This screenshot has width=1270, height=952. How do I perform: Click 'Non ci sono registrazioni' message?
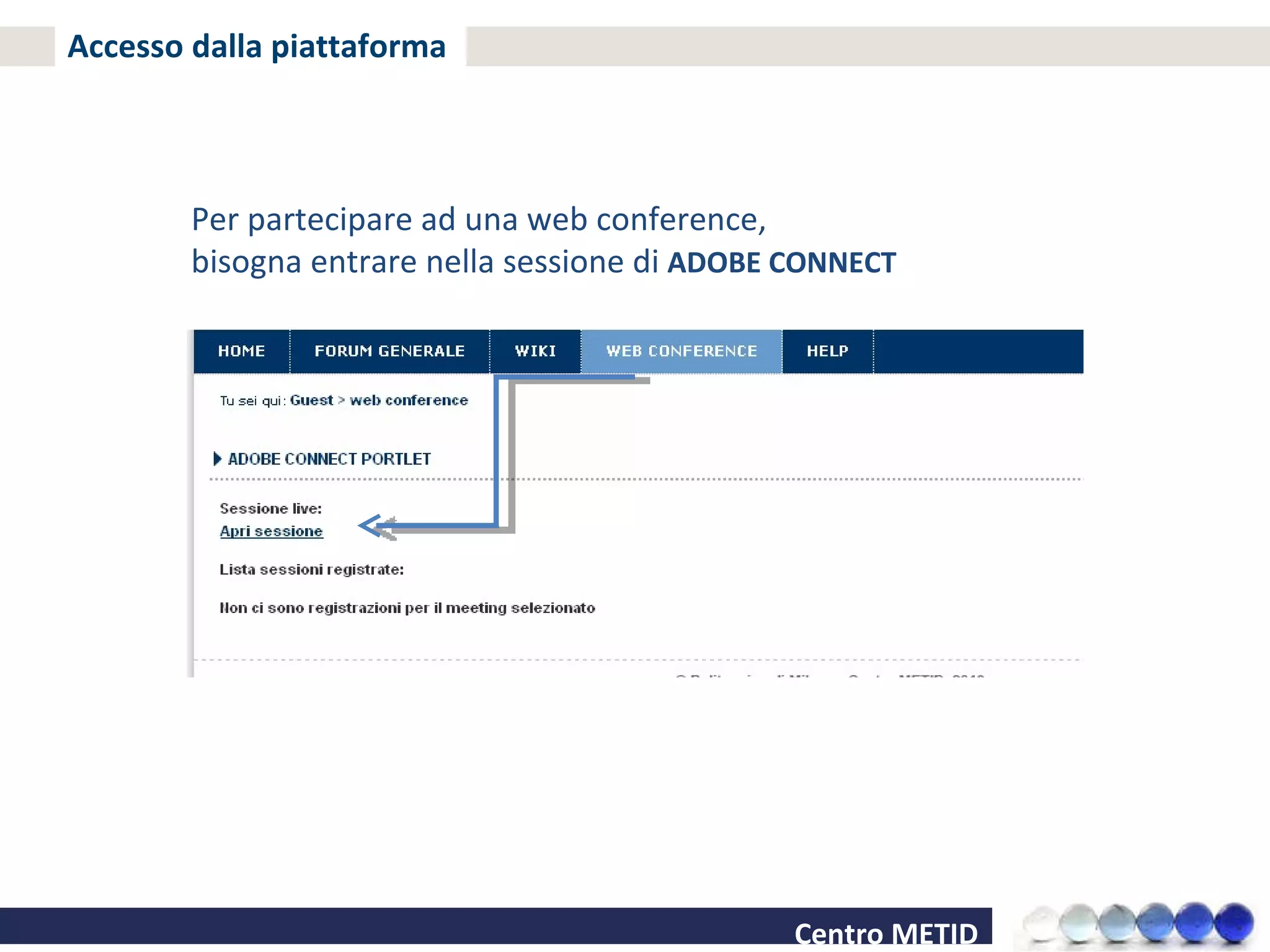(407, 608)
